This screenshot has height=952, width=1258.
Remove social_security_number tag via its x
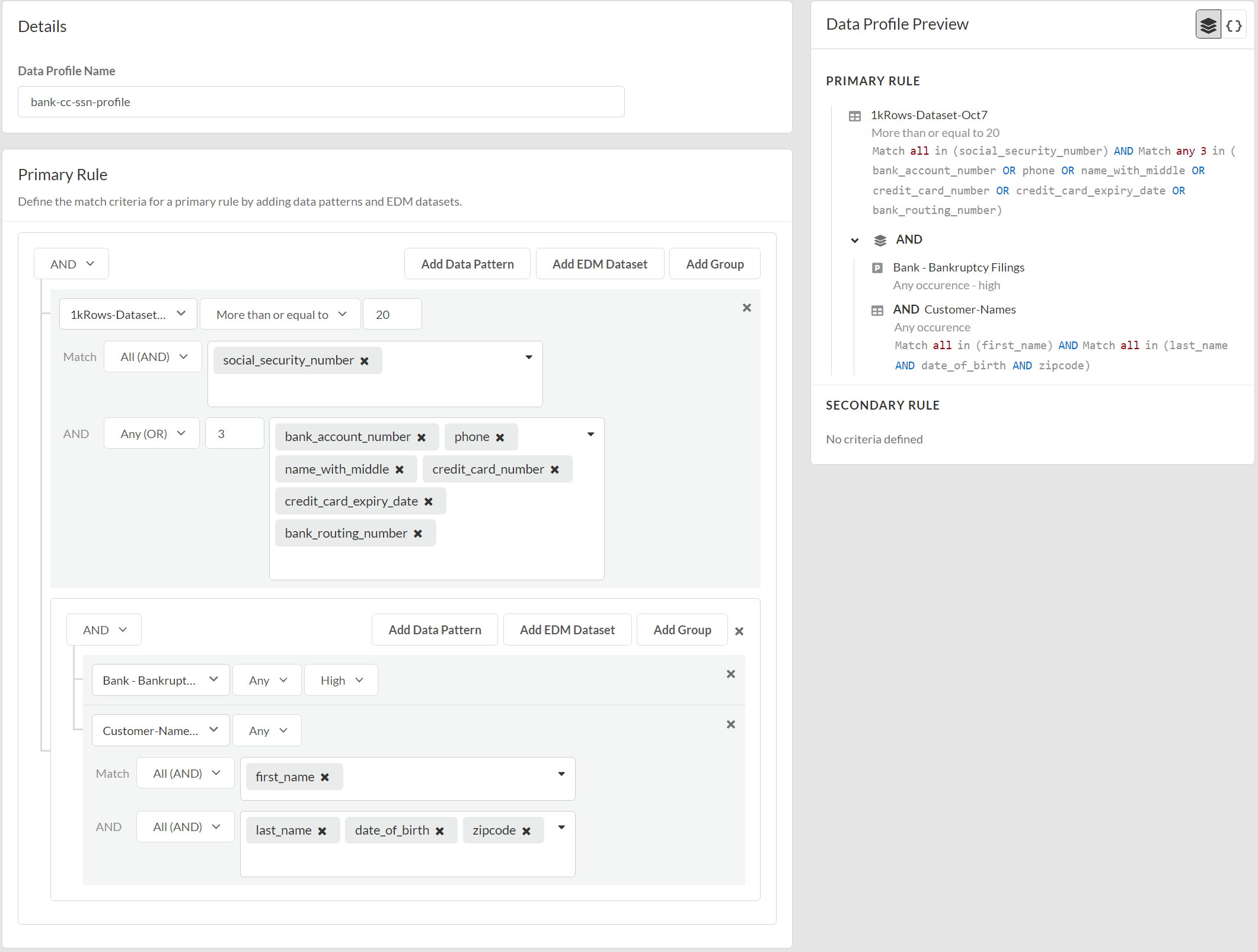point(365,361)
